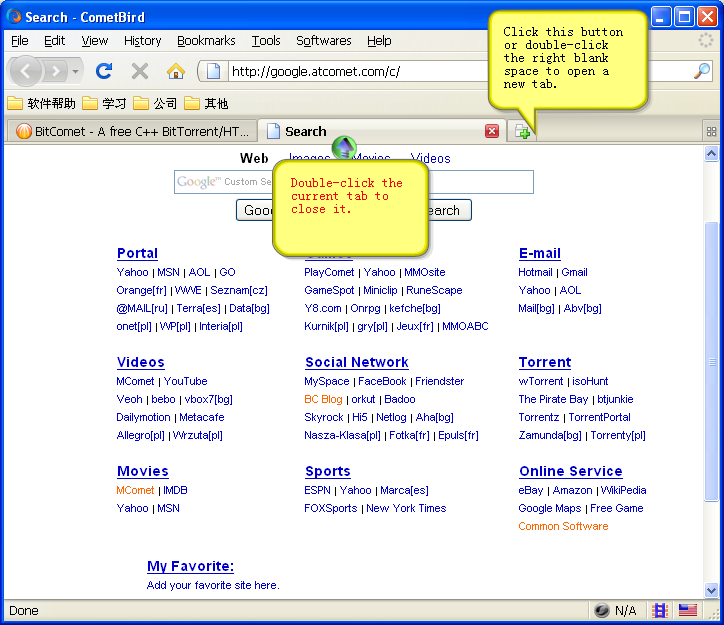The image size is (724, 625).
Task: Click the US flag icon in status bar
Action: pyautogui.click(x=688, y=610)
